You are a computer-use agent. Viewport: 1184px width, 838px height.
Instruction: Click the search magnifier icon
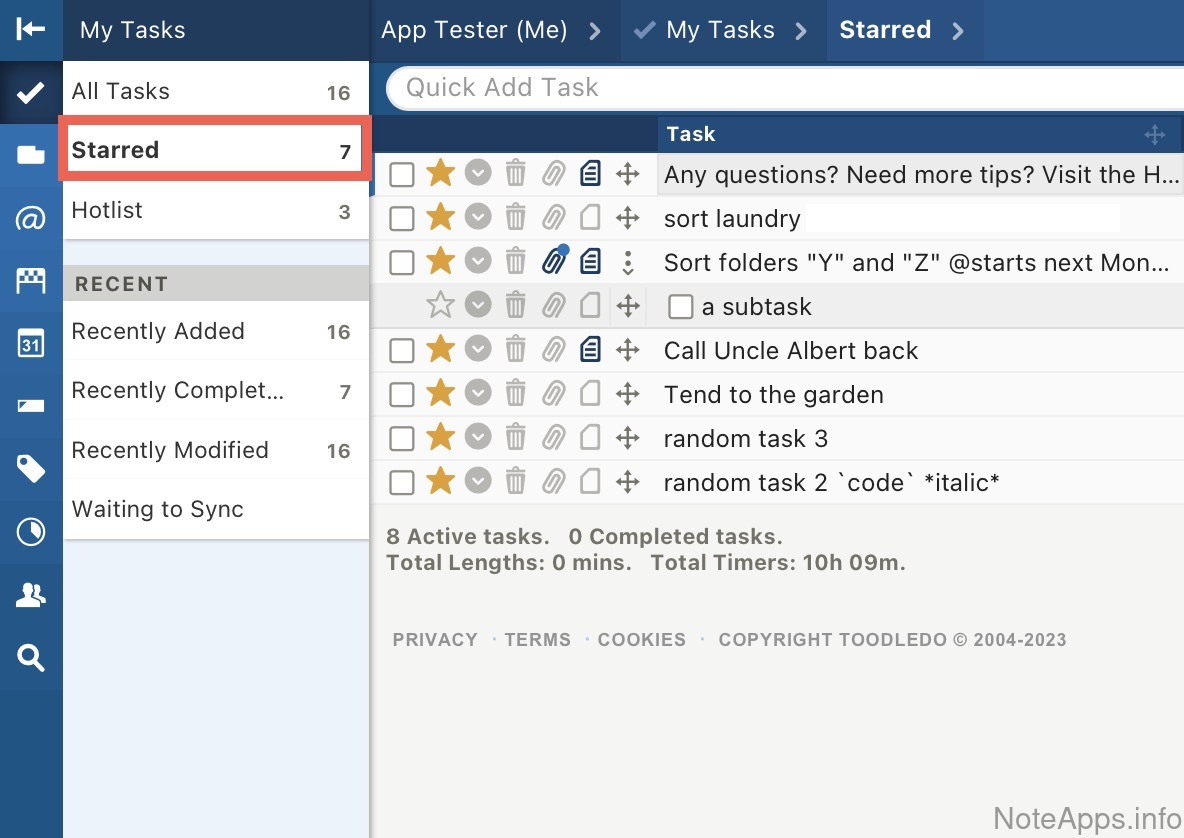[x=31, y=658]
